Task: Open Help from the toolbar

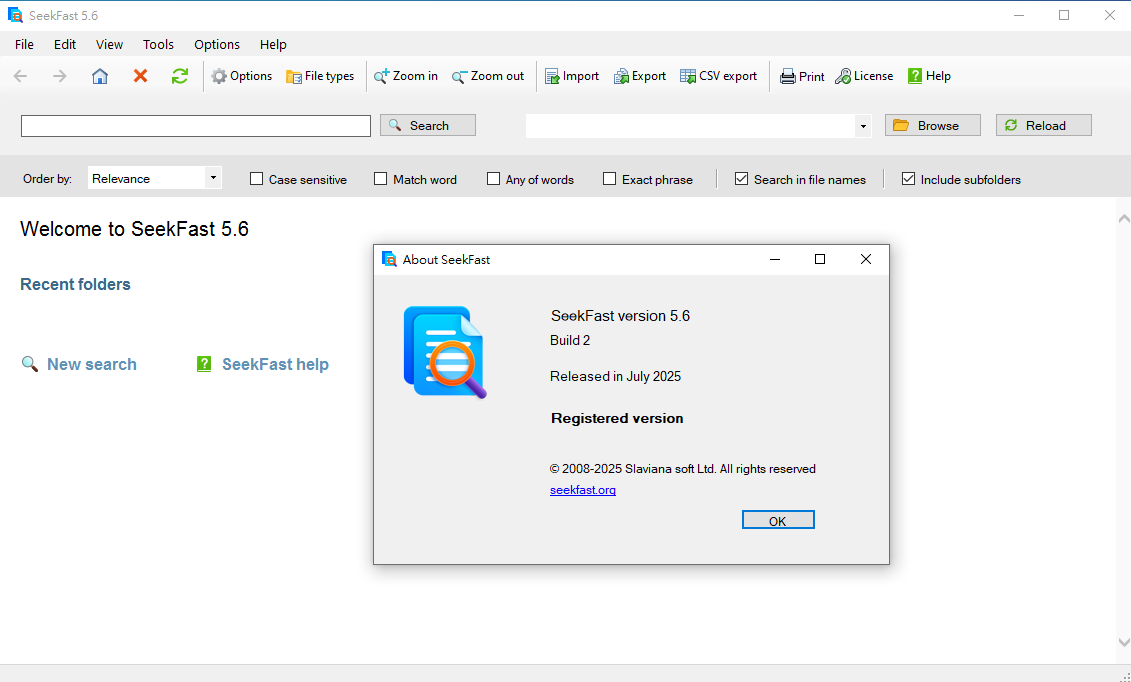Action: click(929, 76)
